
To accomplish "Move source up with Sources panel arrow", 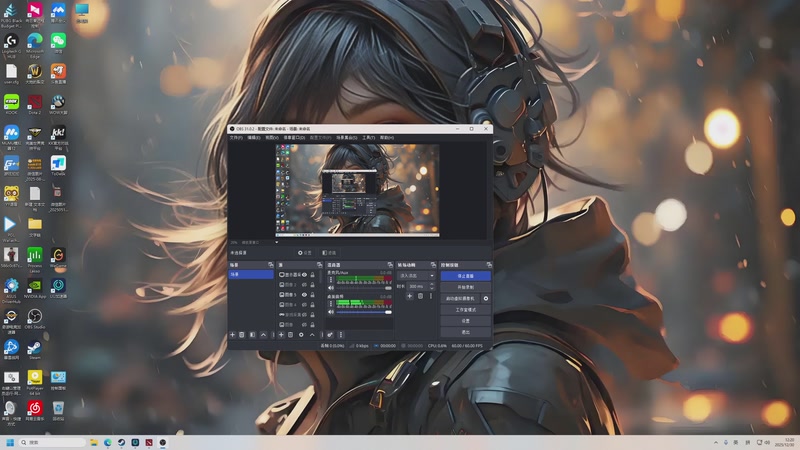I will pos(312,335).
